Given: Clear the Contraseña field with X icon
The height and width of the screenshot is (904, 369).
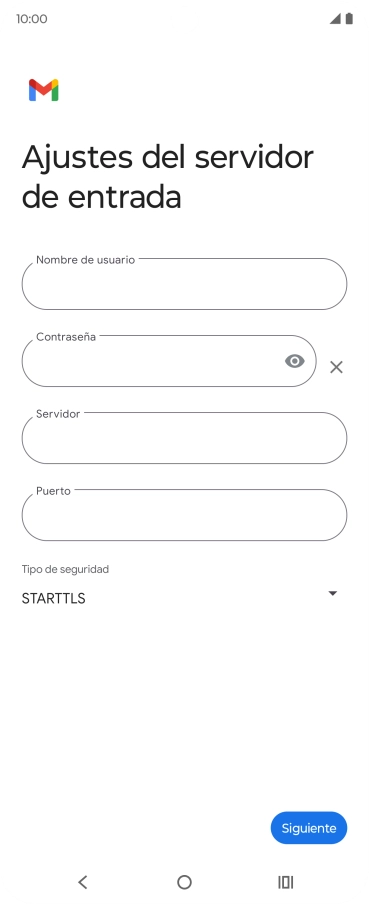Looking at the screenshot, I should pyautogui.click(x=336, y=367).
